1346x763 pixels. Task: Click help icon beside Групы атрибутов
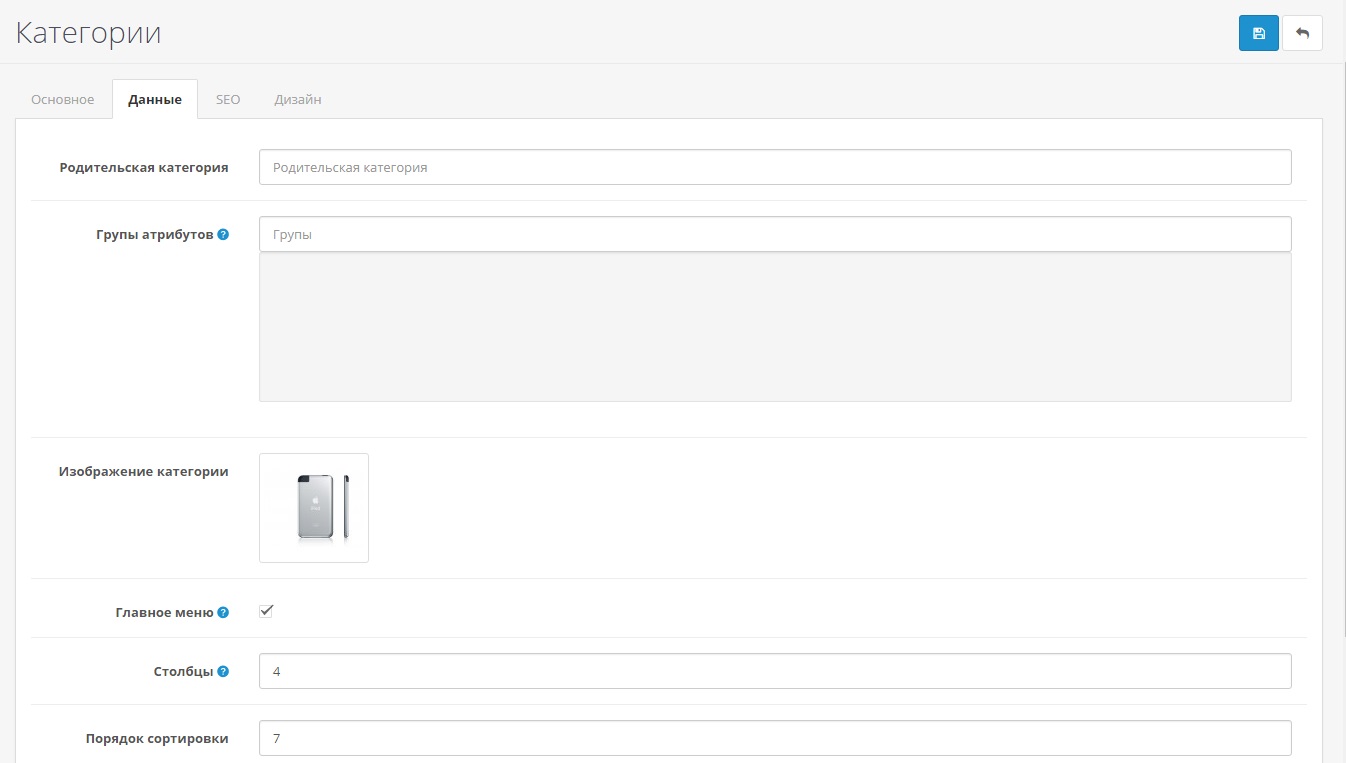click(223, 234)
